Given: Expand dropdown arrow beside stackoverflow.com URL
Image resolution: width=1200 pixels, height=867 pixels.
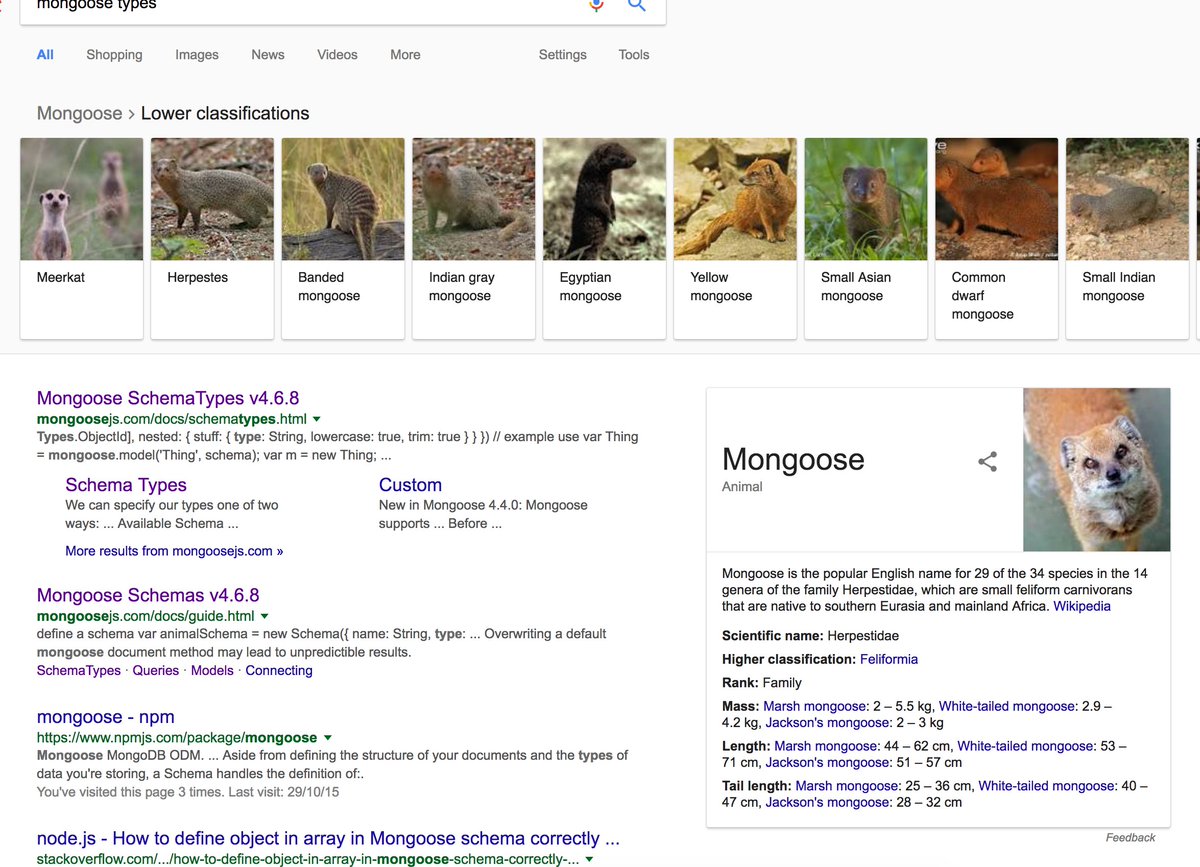Looking at the screenshot, I should click(x=589, y=859).
